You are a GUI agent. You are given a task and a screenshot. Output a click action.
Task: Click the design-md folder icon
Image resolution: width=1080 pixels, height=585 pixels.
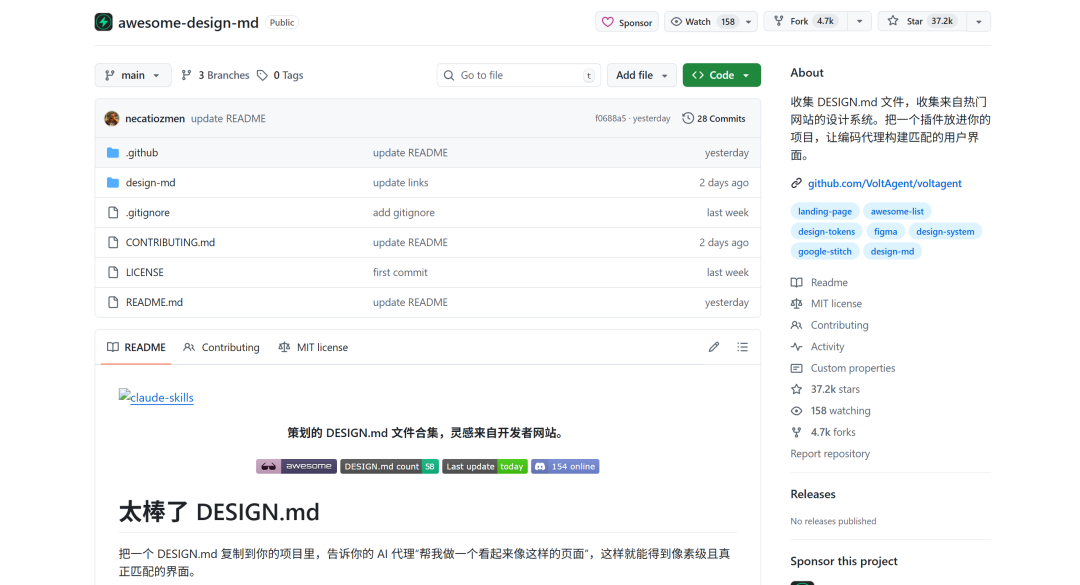113,183
